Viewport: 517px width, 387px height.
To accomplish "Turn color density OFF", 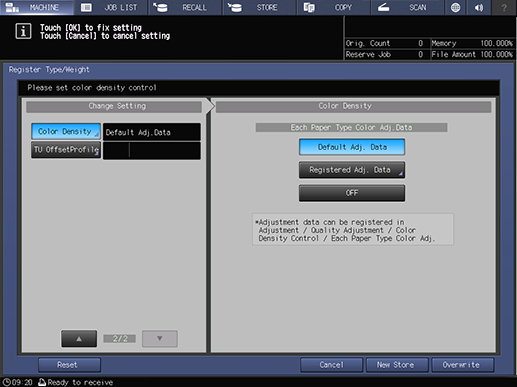I will (352, 193).
